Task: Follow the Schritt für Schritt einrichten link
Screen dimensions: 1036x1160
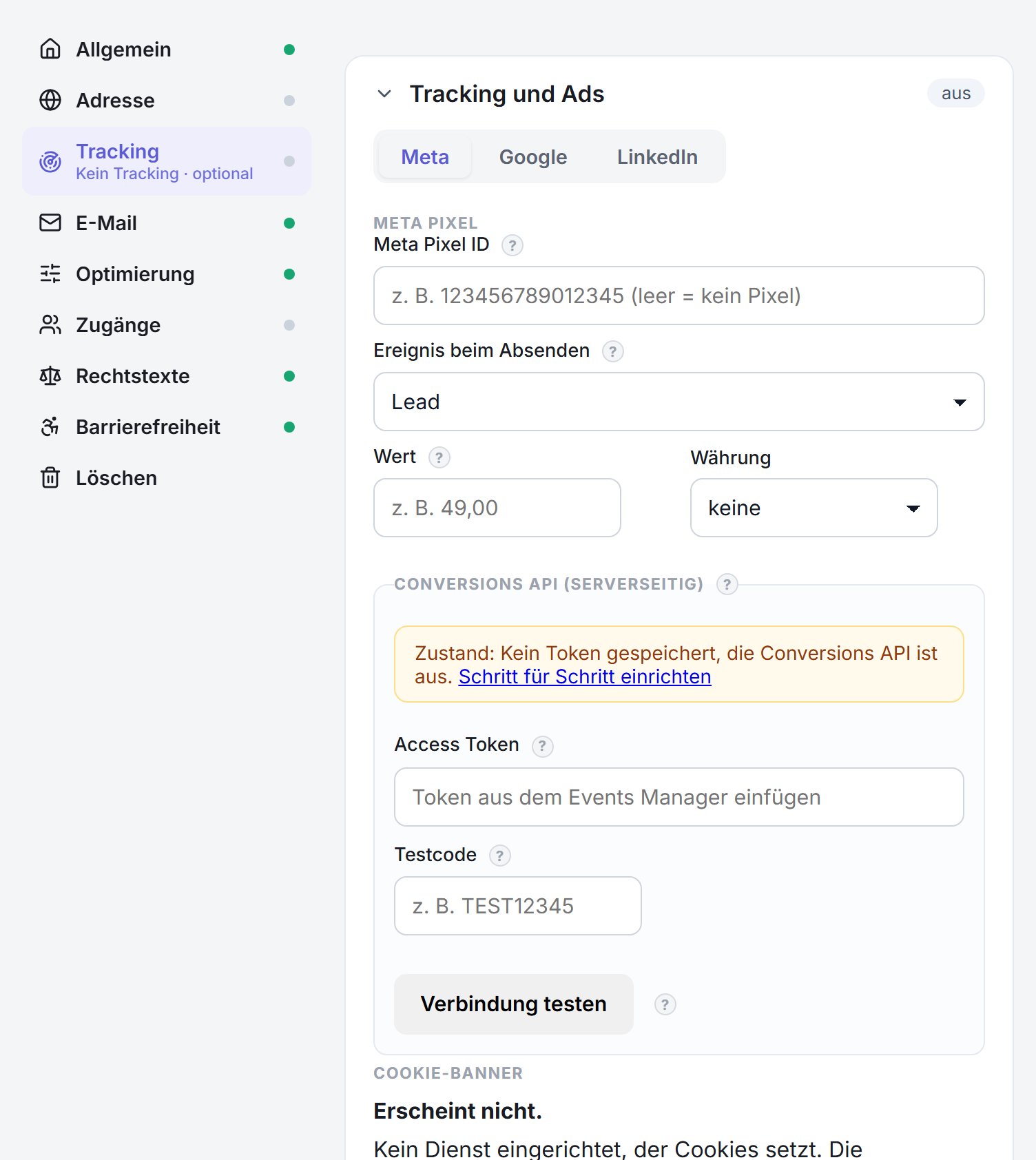Action: click(585, 676)
